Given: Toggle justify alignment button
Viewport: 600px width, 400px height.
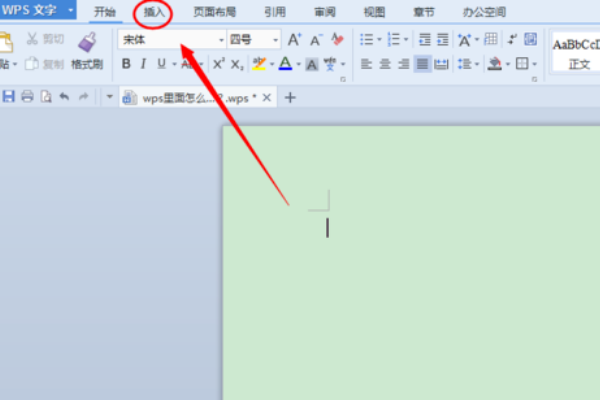Looking at the screenshot, I should 423,64.
